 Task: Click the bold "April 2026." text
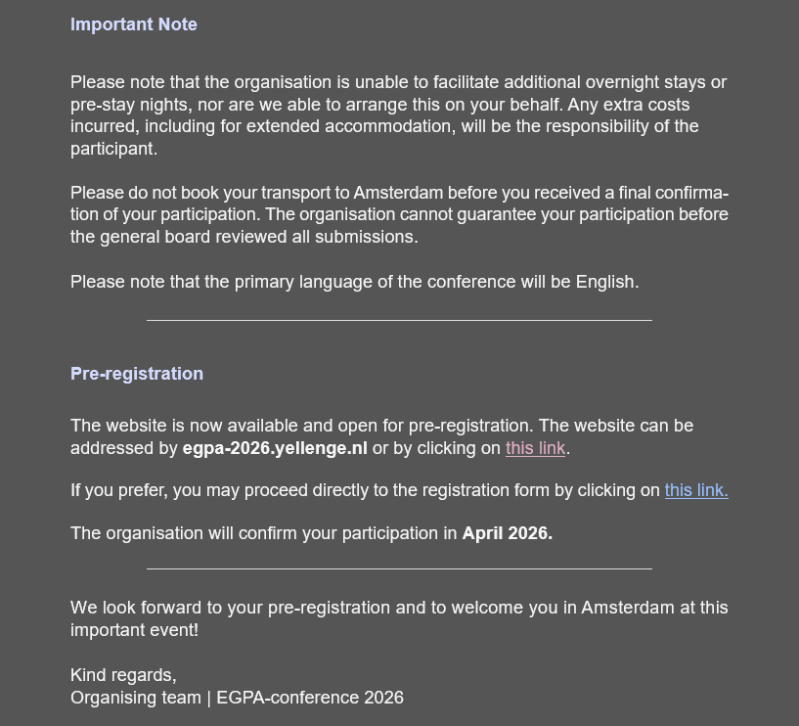pyautogui.click(x=507, y=533)
